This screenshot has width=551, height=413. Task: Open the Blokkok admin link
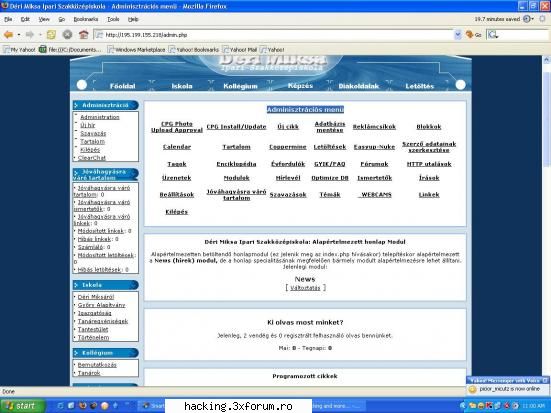429,127
